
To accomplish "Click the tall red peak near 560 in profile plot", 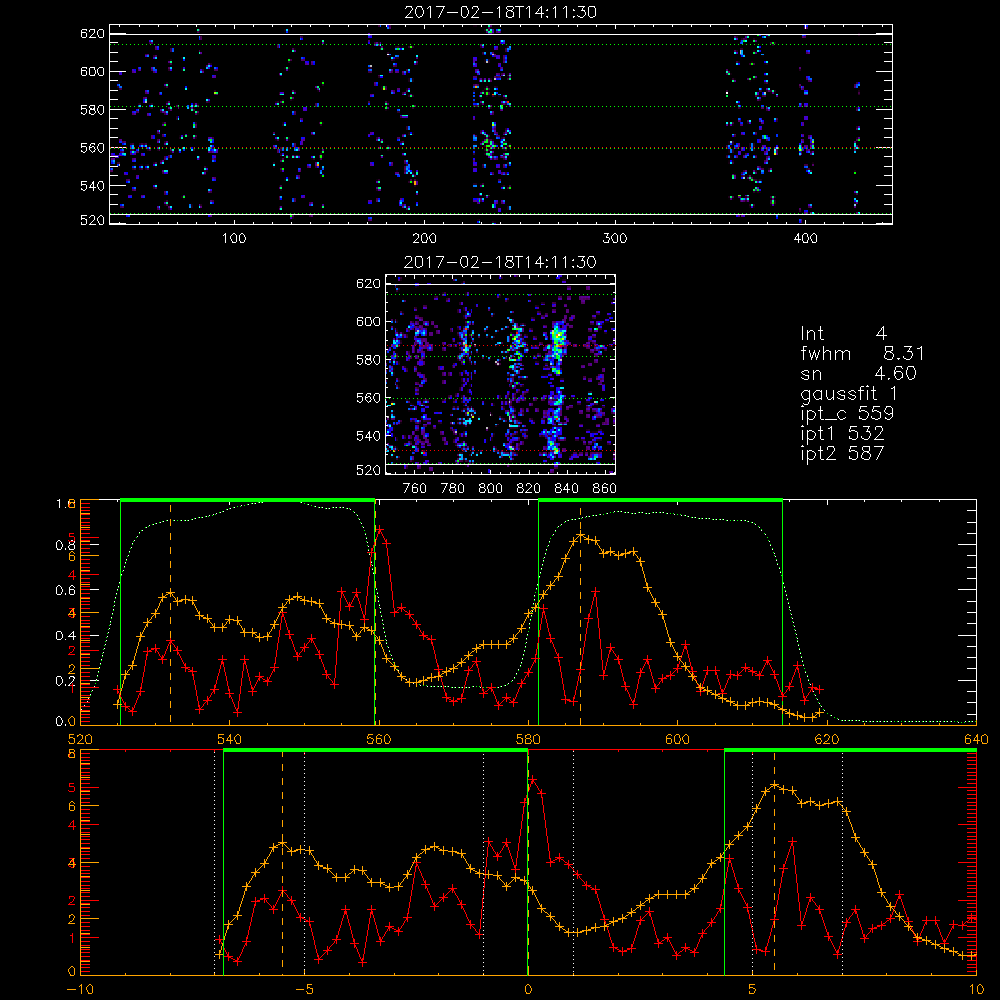I will pos(379,529).
